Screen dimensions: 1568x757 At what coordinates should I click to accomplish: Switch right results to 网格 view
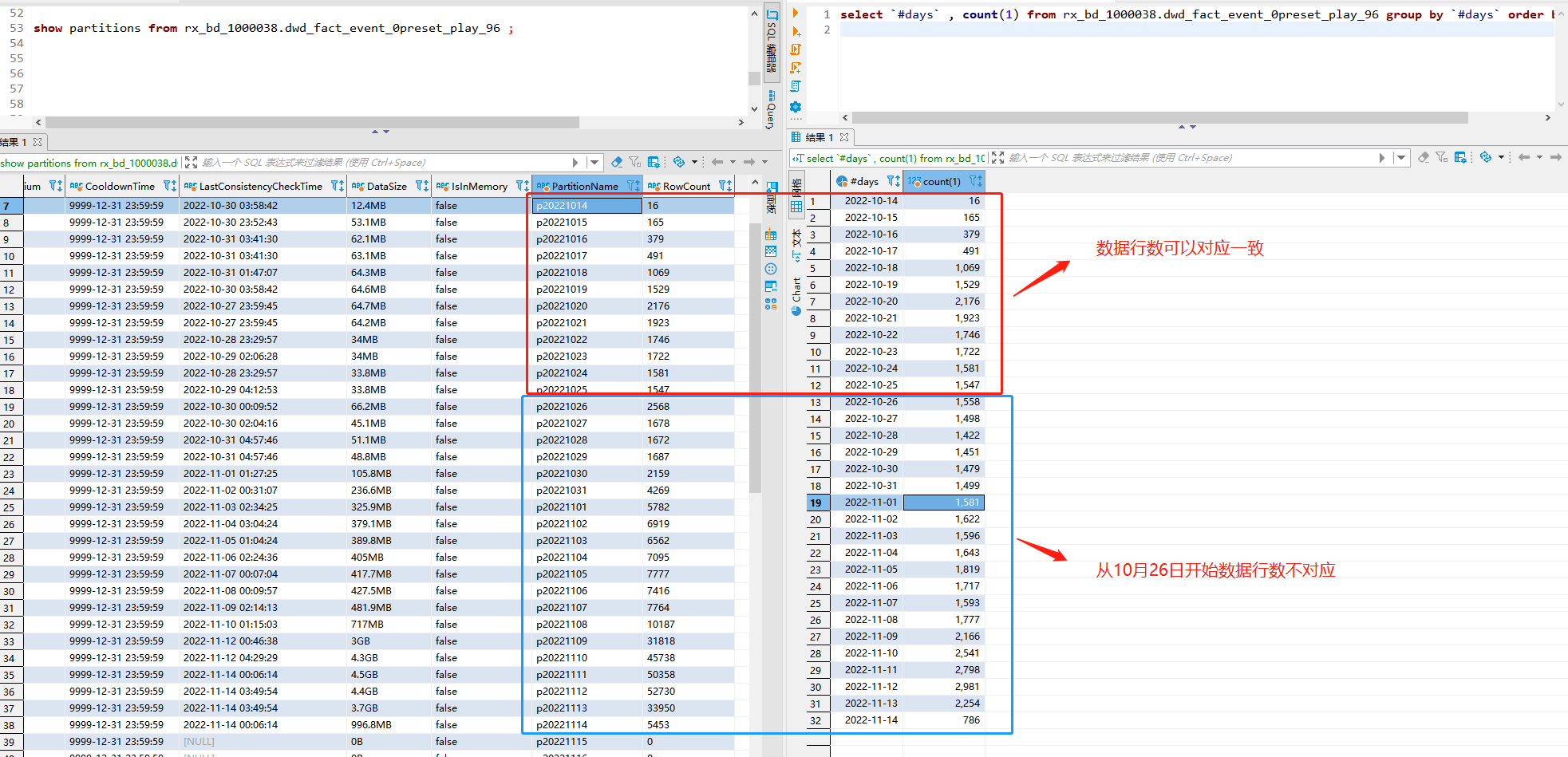tap(796, 196)
